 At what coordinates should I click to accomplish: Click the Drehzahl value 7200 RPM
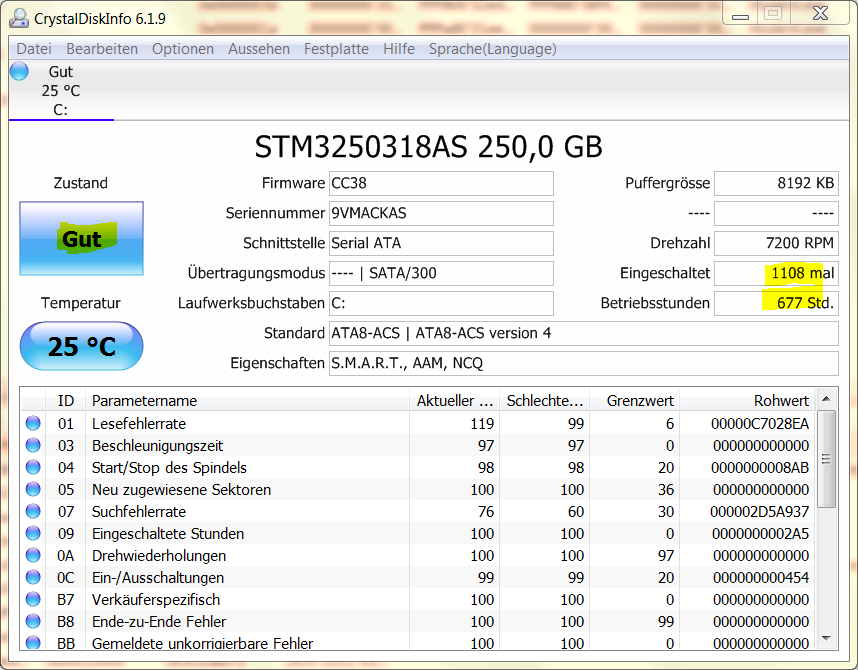point(776,244)
